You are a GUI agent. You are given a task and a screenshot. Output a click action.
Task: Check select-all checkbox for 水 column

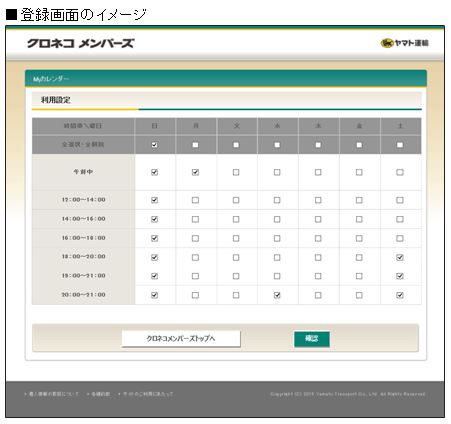[277, 145]
